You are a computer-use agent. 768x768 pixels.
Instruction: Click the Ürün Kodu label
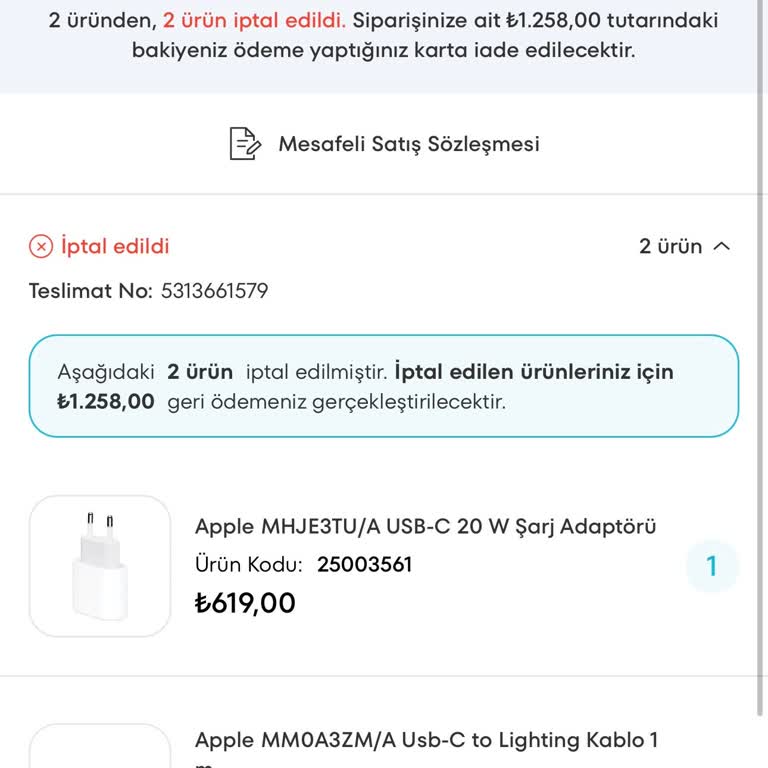[x=248, y=564]
